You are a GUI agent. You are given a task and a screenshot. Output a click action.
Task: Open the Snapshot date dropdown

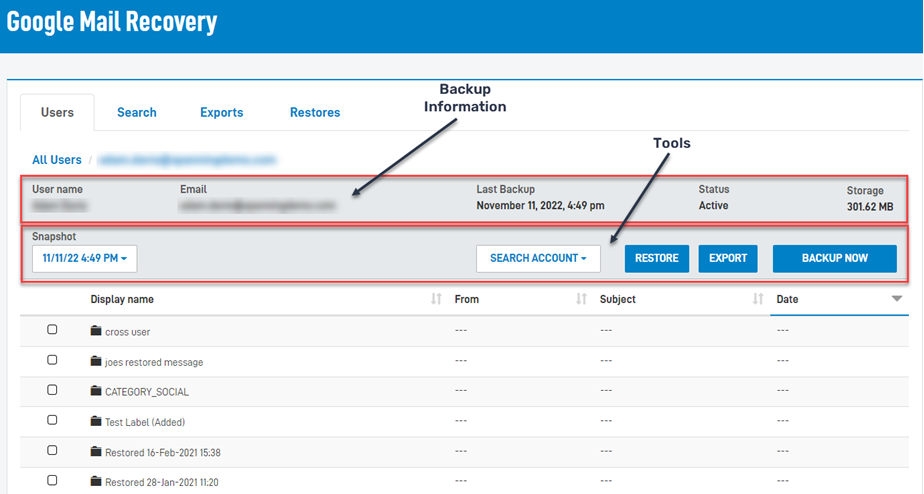(85, 258)
